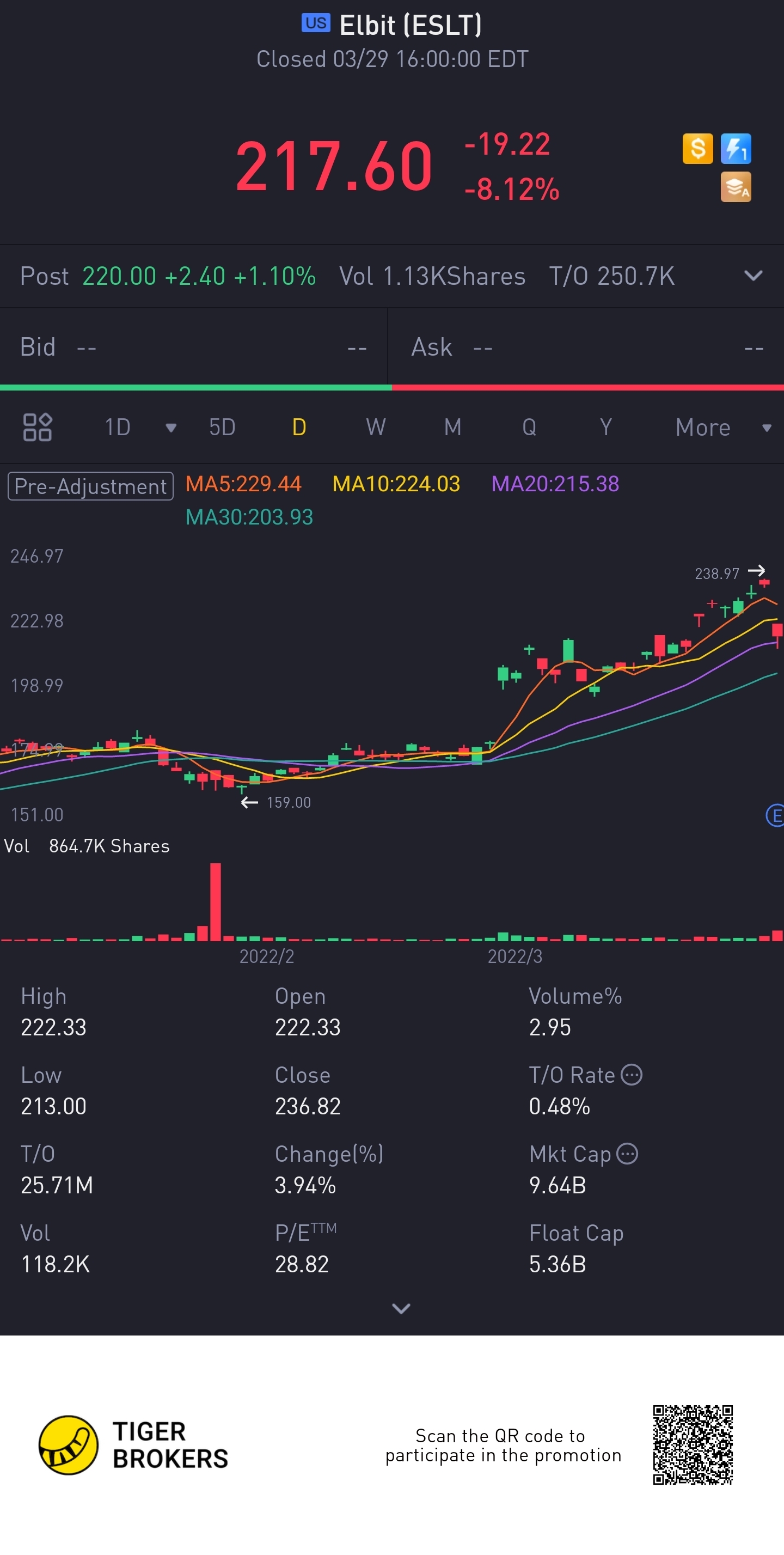The height and width of the screenshot is (1555, 784).
Task: Open the 1D timeframe dropdown arrow
Action: click(171, 428)
